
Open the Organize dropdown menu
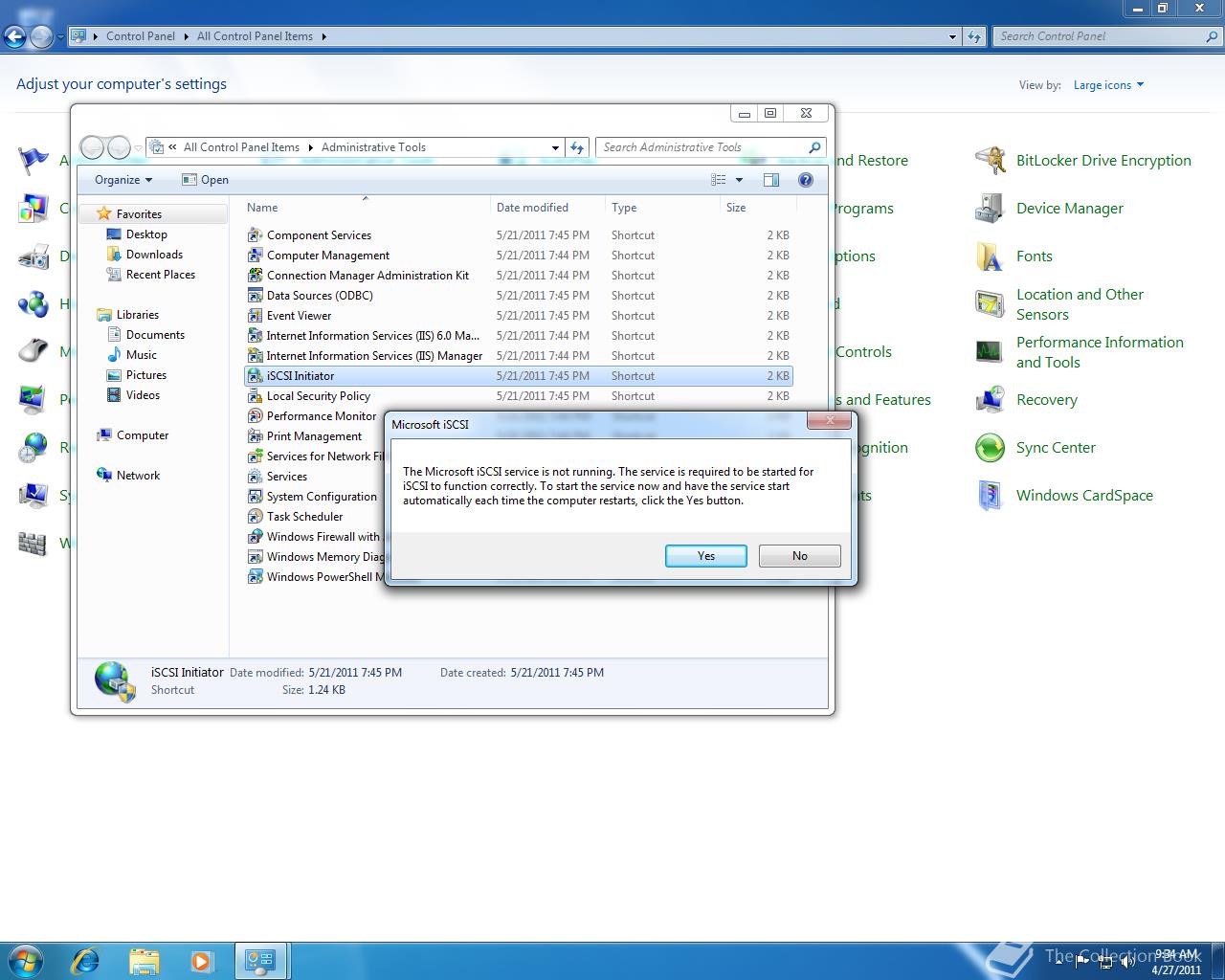point(123,180)
